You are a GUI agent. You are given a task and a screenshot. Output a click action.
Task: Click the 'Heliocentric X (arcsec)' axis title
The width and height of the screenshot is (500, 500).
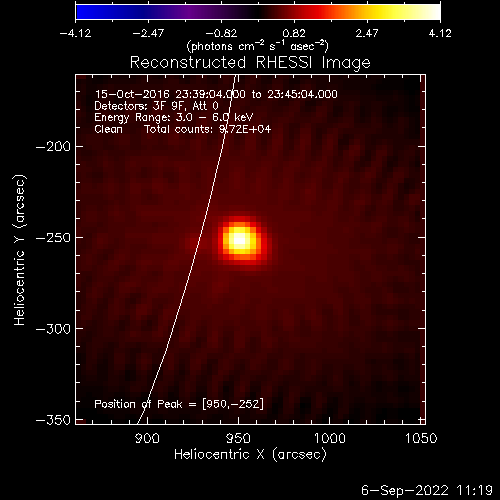tap(250, 455)
